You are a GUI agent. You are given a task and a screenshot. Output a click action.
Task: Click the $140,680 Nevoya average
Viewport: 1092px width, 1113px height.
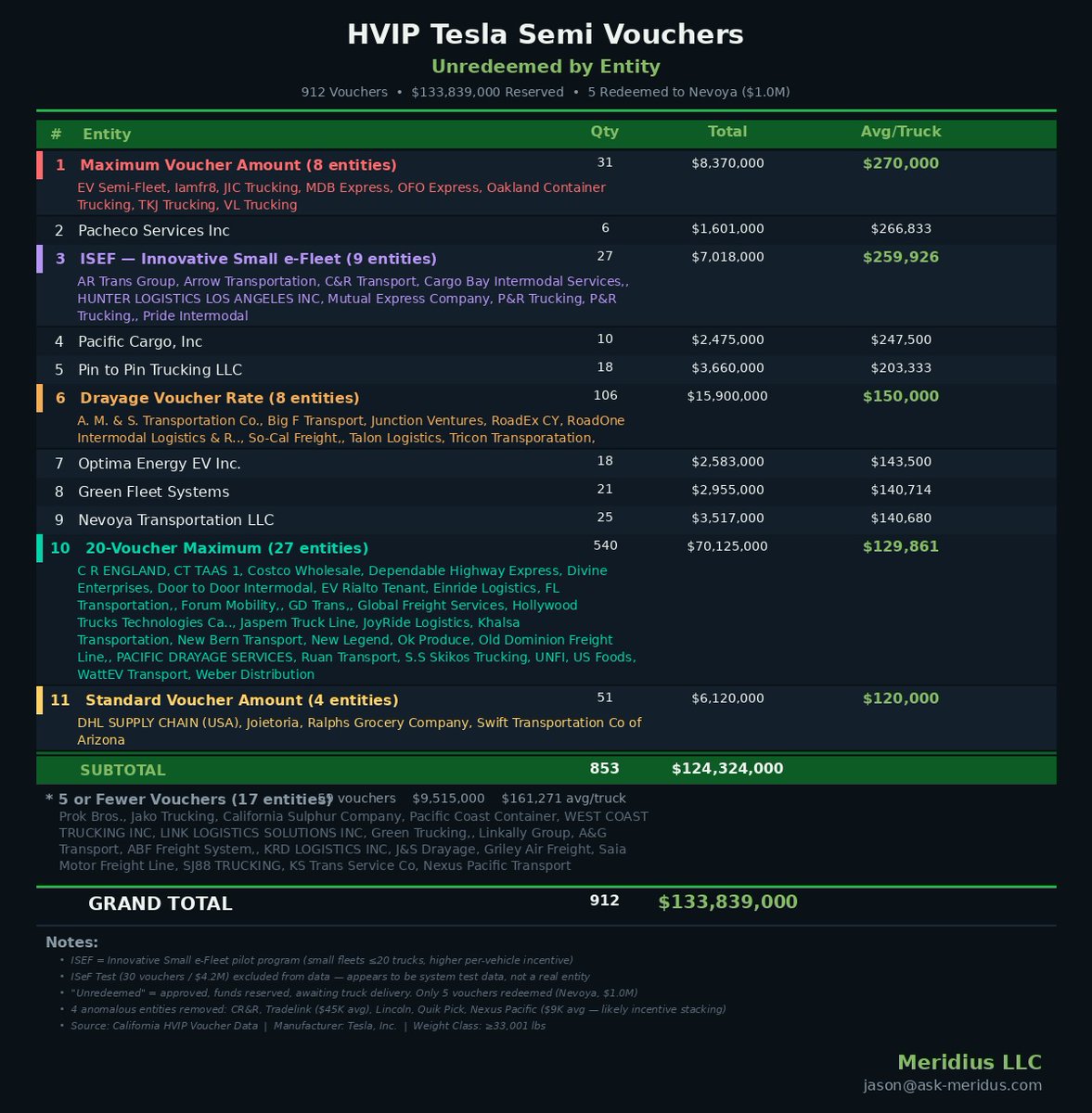click(901, 518)
